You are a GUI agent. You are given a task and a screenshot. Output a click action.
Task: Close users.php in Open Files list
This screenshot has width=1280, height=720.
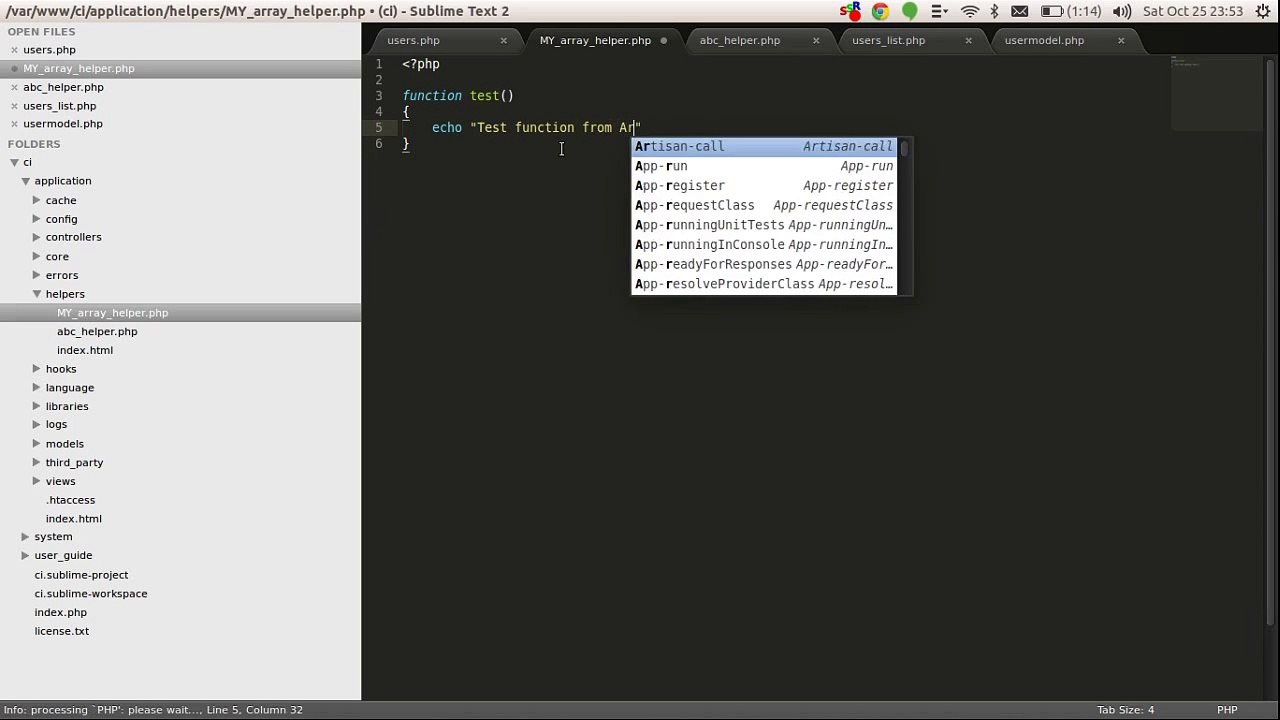point(14,50)
